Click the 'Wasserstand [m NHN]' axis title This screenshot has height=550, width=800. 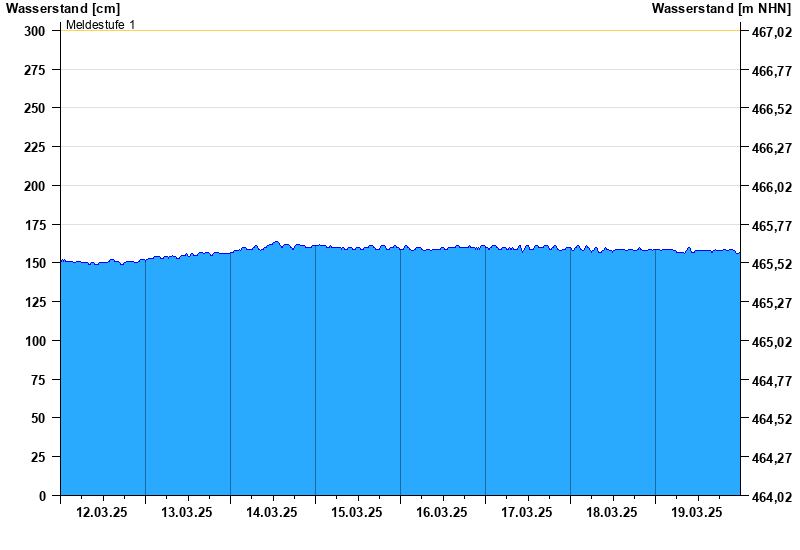coord(721,8)
